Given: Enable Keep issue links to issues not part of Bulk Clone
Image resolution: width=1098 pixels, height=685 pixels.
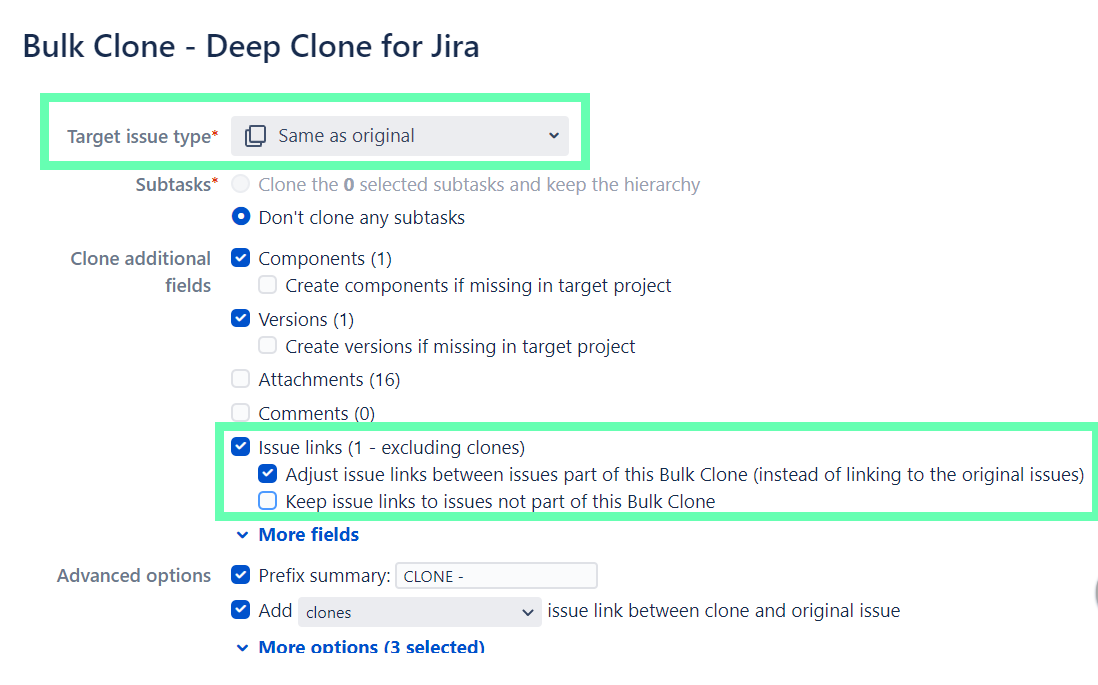Looking at the screenshot, I should pyautogui.click(x=268, y=501).
